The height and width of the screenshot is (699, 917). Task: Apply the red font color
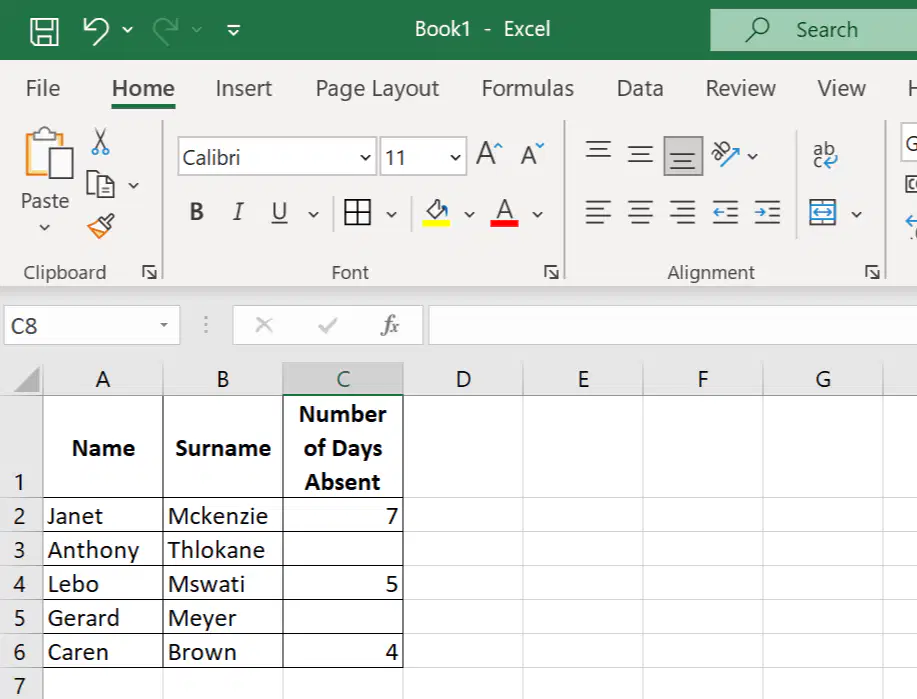(x=504, y=212)
